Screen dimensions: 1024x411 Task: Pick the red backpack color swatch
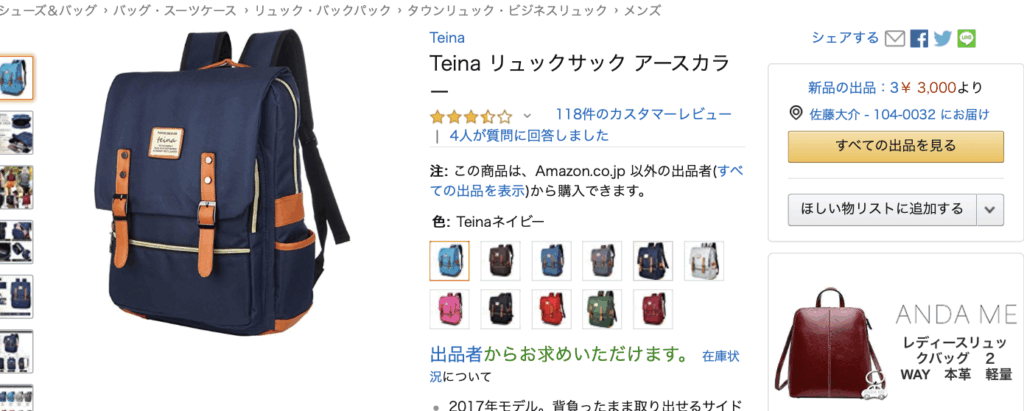pyautogui.click(x=551, y=309)
